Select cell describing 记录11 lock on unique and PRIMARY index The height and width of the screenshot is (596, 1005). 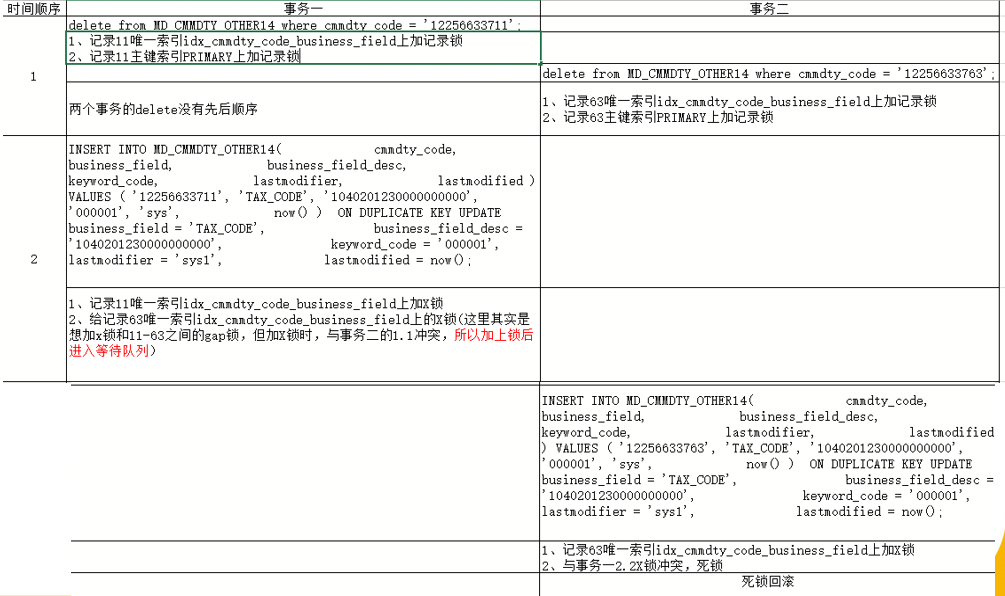point(303,49)
